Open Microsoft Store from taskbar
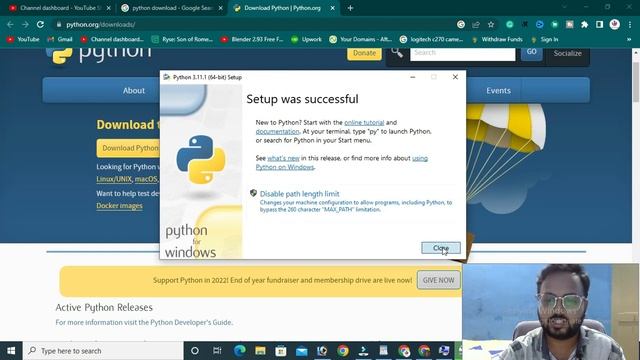 coord(281,351)
